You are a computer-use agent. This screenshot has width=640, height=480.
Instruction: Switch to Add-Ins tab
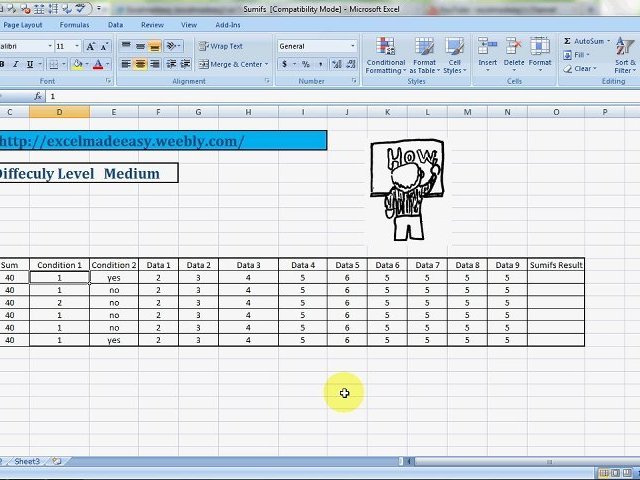pos(228,25)
